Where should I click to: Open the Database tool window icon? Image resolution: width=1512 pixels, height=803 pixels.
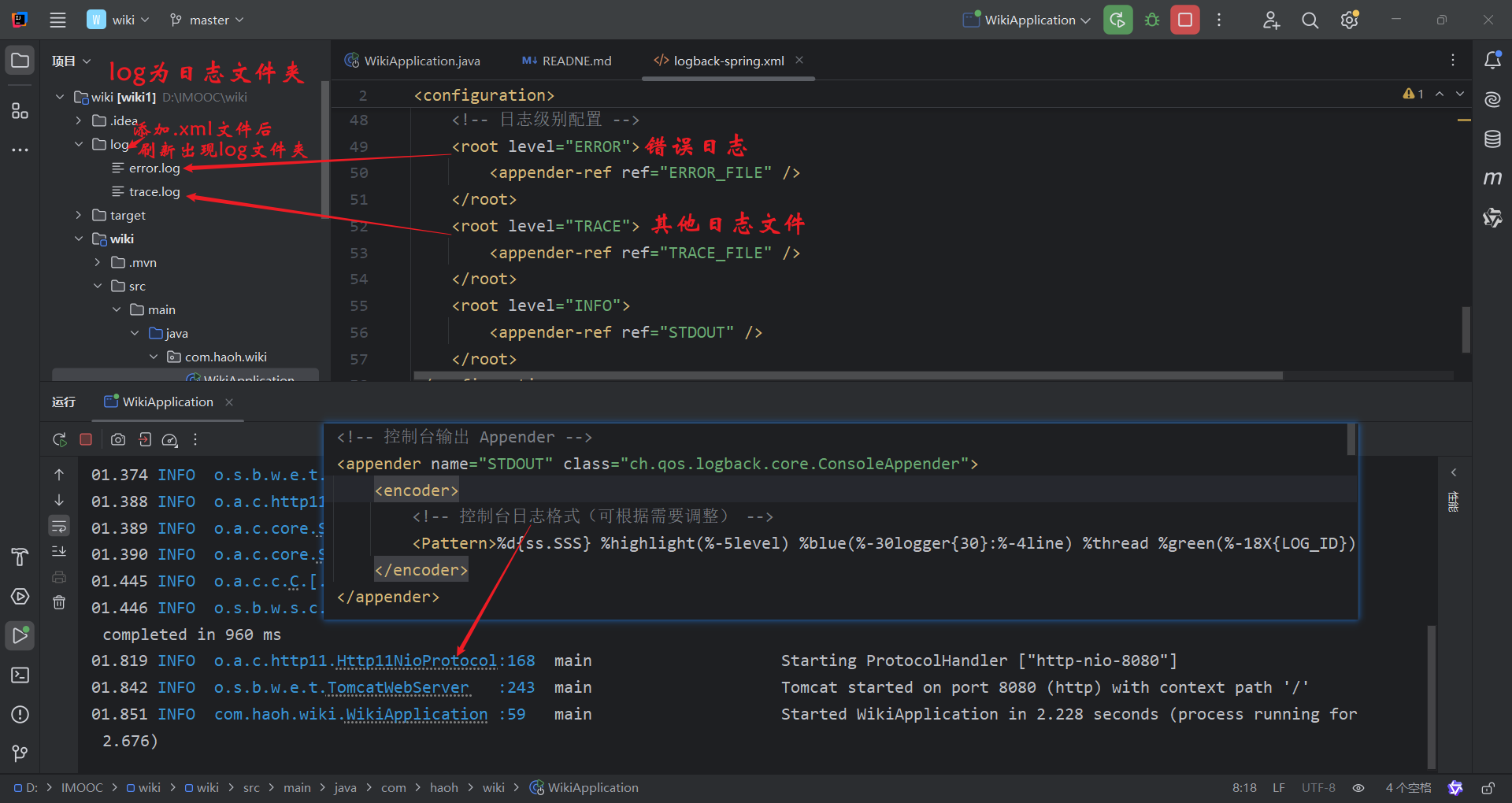[1492, 139]
